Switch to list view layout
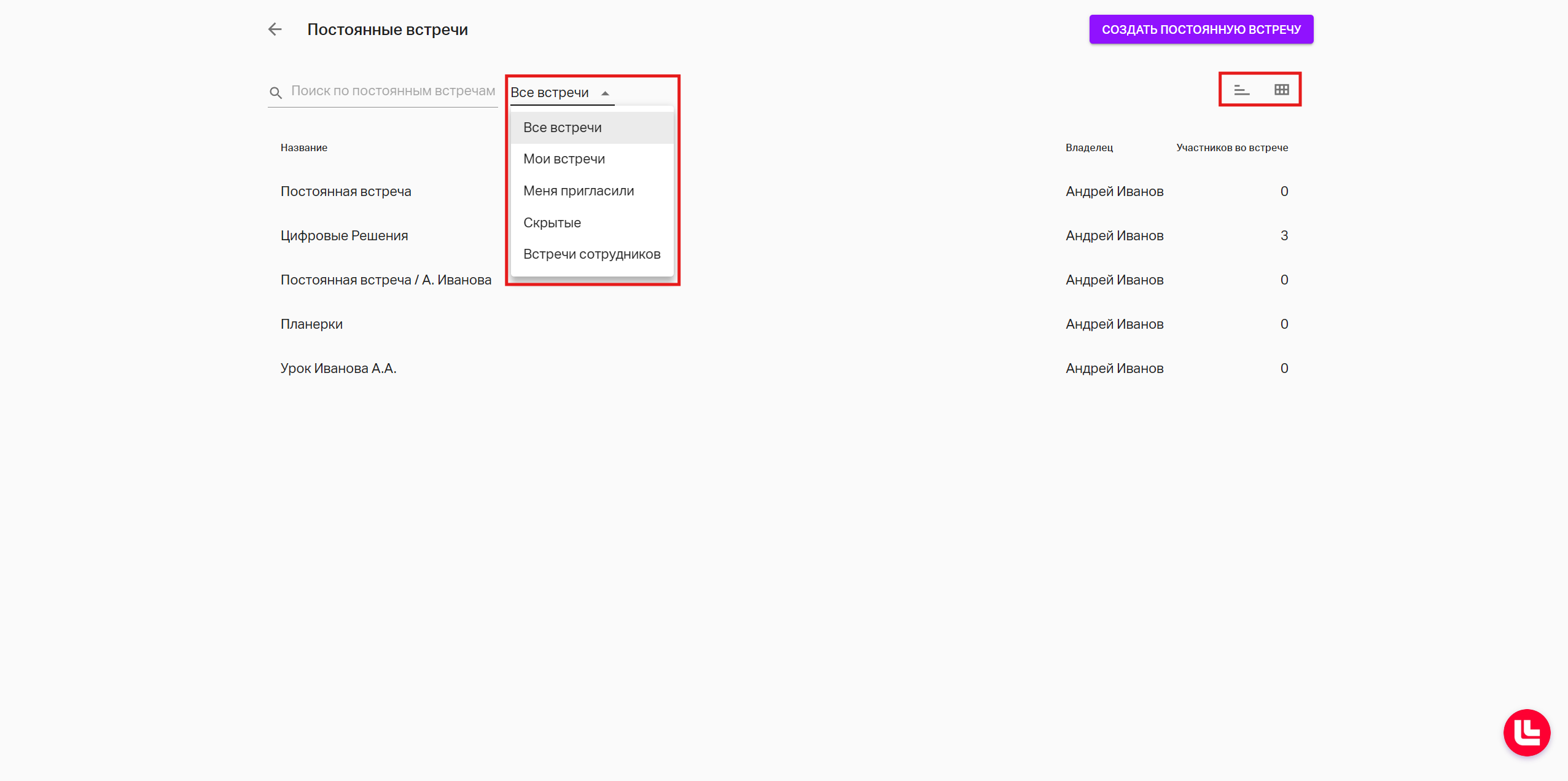The height and width of the screenshot is (781, 1568). point(1241,90)
